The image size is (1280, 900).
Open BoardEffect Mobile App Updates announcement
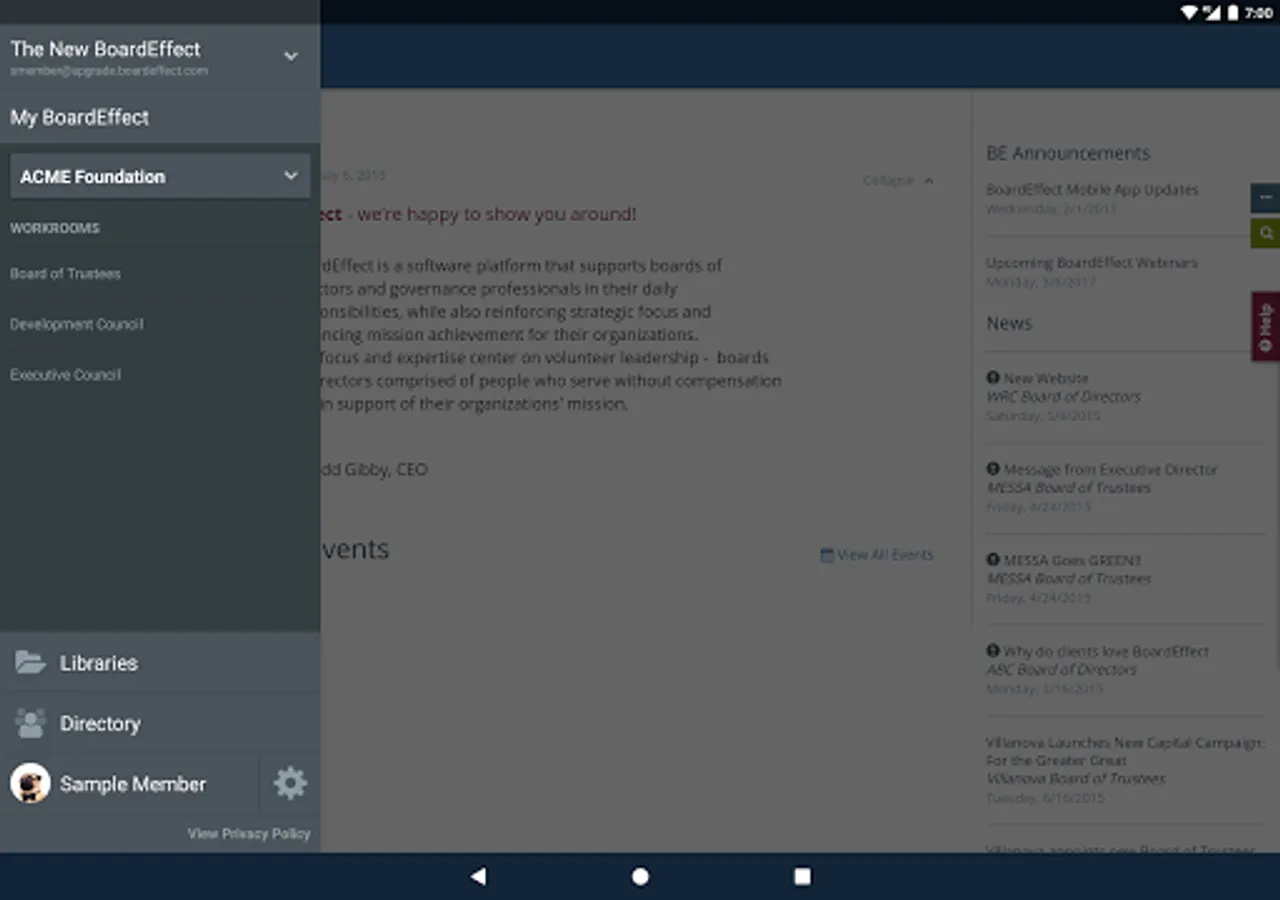(x=1092, y=189)
